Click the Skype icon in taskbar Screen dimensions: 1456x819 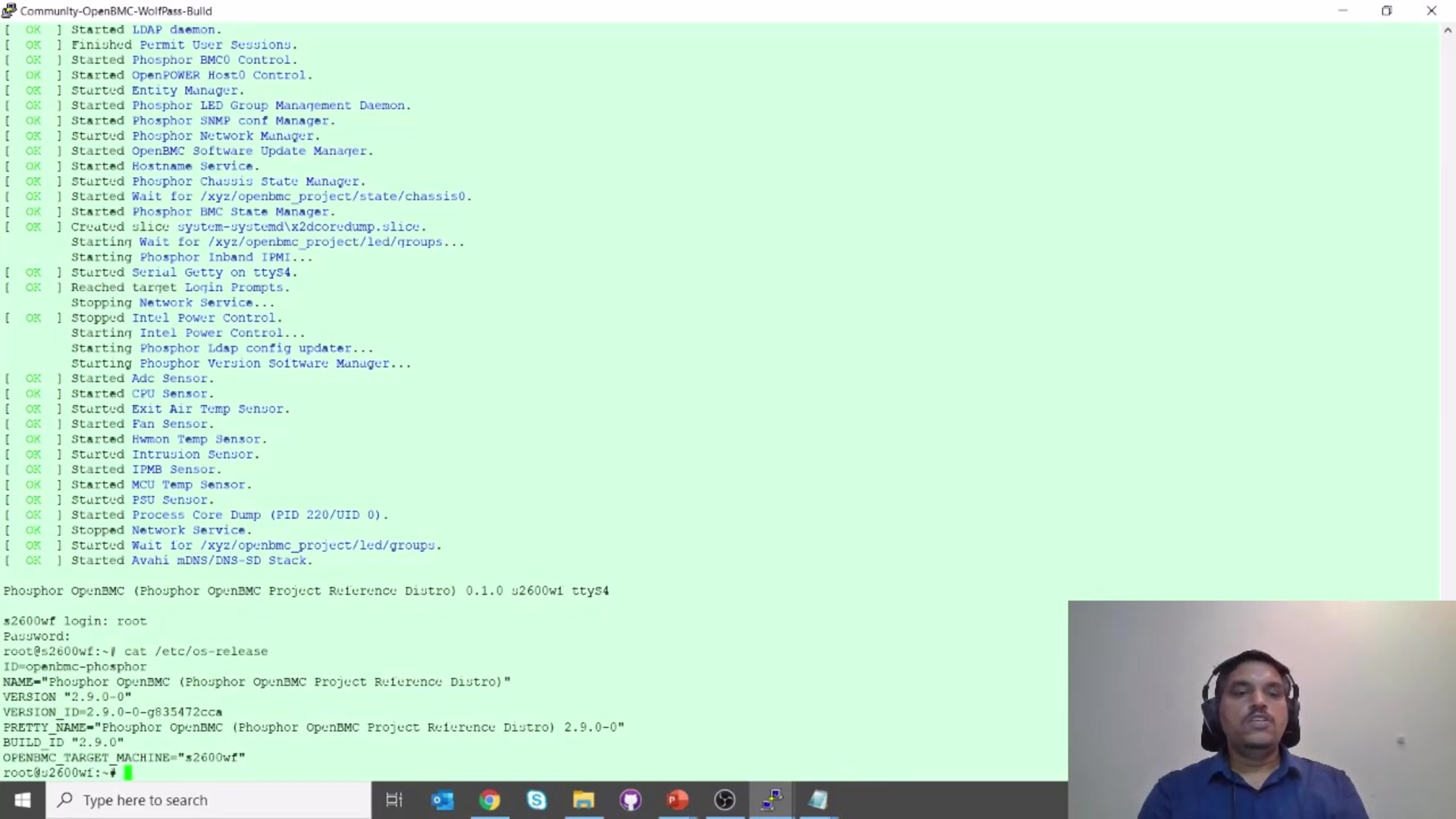point(537,800)
